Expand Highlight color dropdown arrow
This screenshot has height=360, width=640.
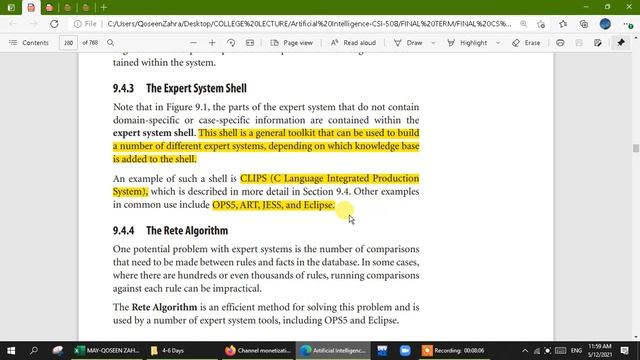pyautogui.click(x=498, y=43)
